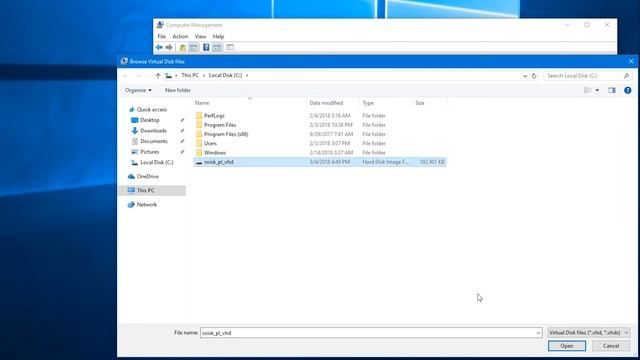
Task: Click This PC in address breadcrumb
Action: pos(190,75)
